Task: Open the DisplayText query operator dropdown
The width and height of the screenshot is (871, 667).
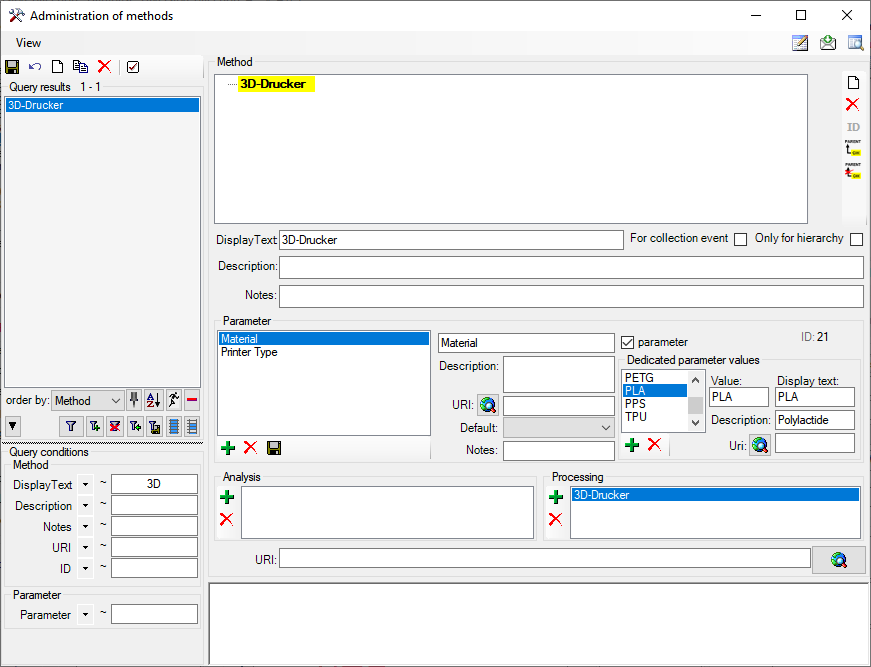Action: (85, 485)
